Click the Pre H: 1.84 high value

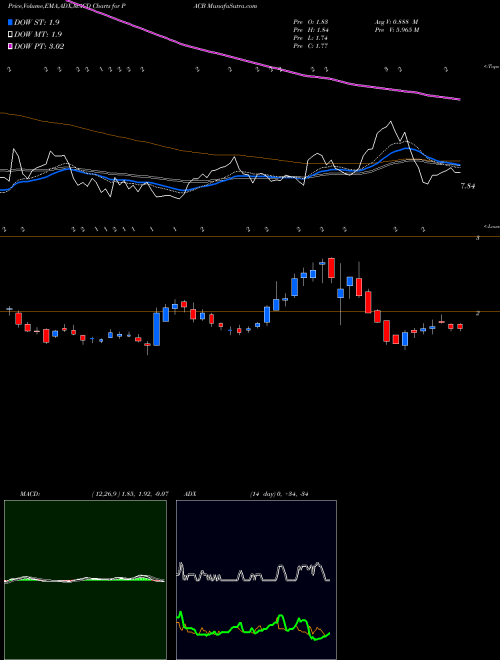311,30
